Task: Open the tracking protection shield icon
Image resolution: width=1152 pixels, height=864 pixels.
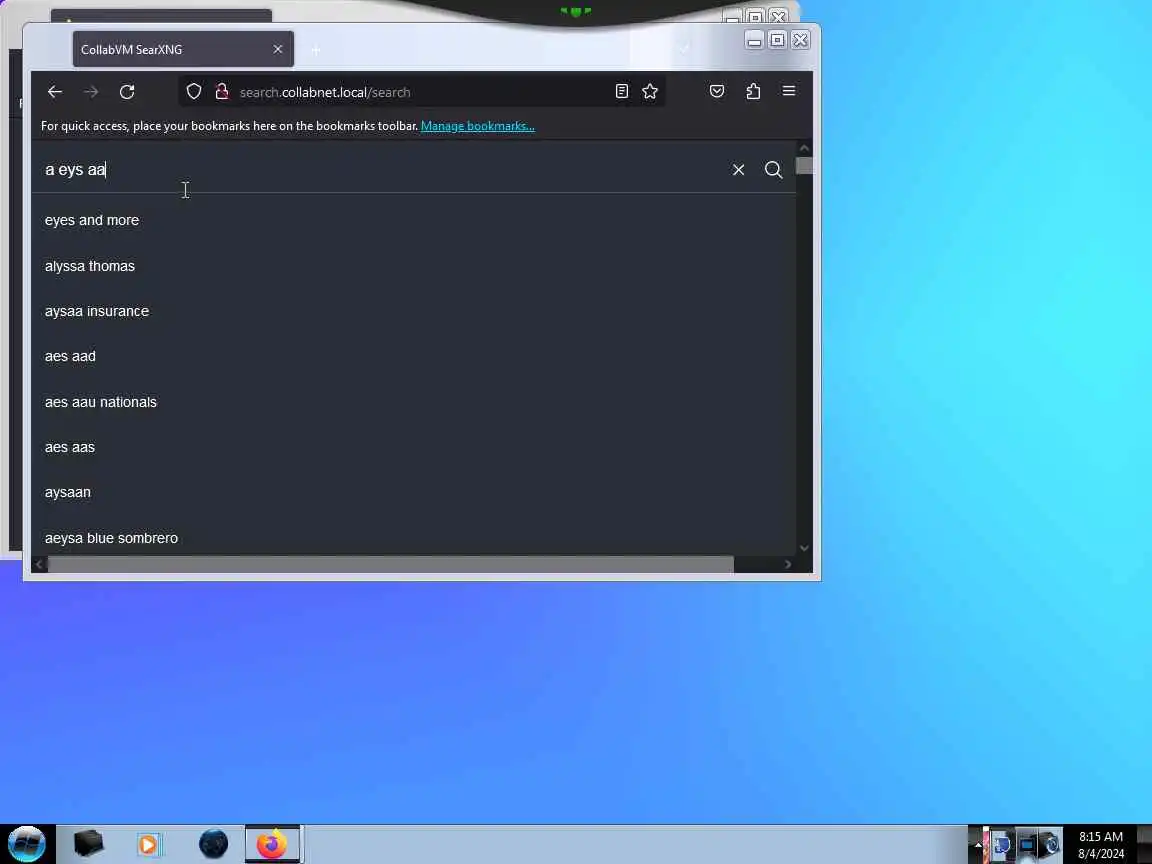Action: pyautogui.click(x=194, y=92)
